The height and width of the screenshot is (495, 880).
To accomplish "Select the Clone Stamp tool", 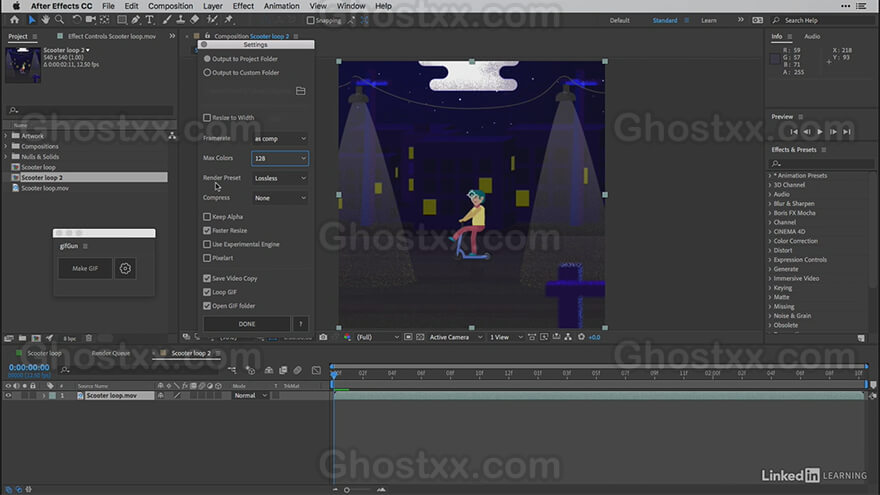I will (180, 20).
